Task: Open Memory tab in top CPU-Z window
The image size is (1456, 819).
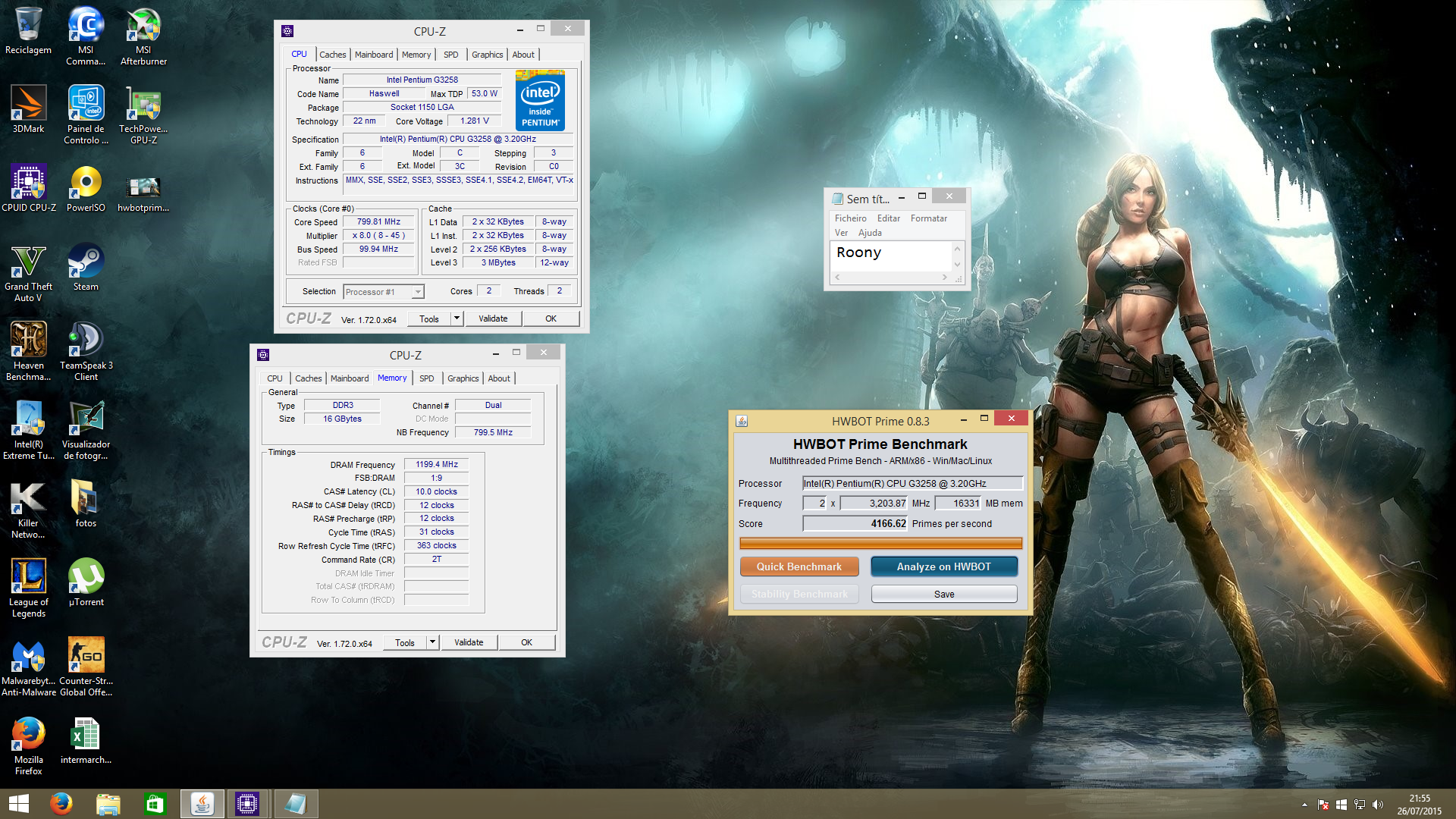Action: pyautogui.click(x=416, y=55)
